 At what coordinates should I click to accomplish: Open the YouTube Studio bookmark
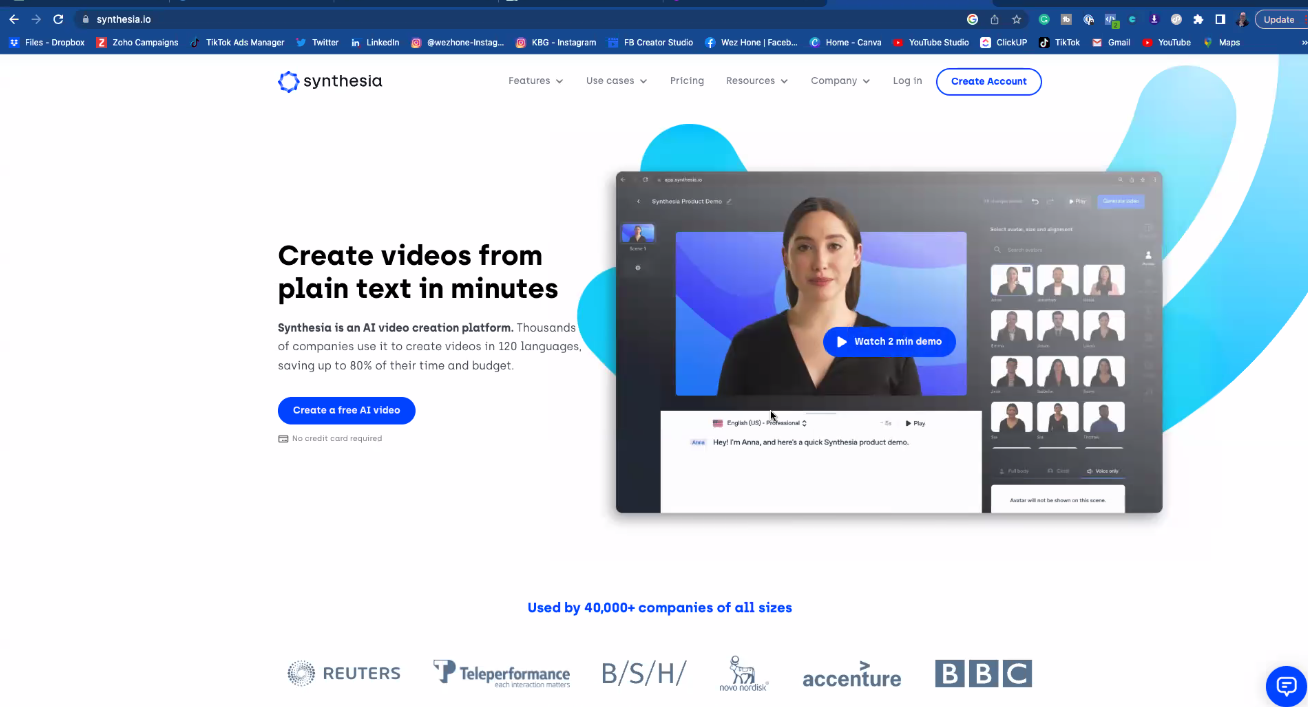930,43
